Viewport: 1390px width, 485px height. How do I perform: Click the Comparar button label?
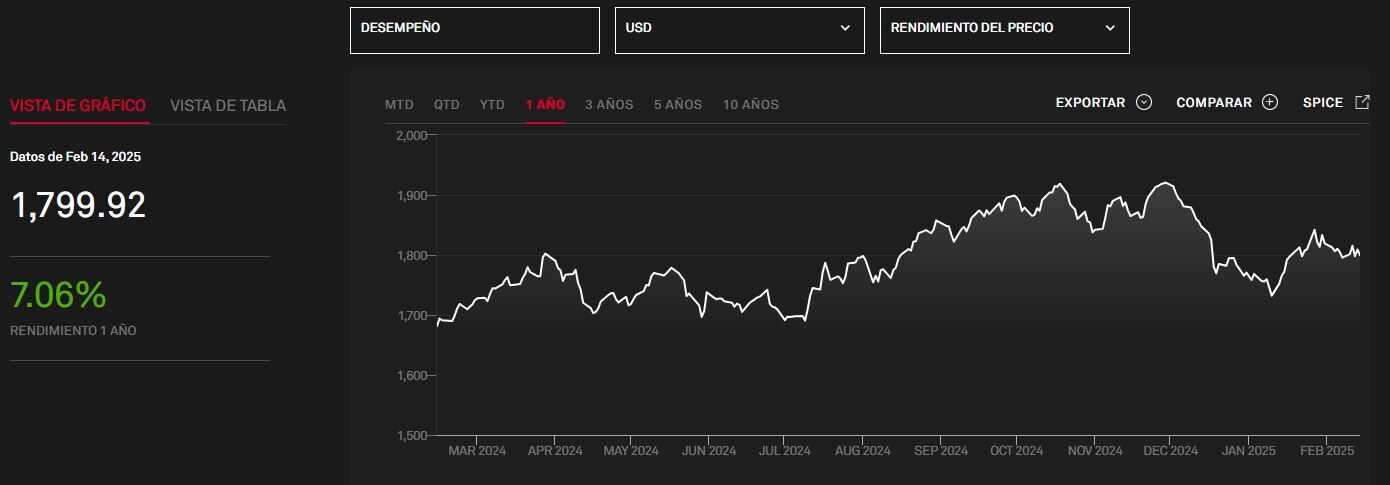[x=1214, y=102]
